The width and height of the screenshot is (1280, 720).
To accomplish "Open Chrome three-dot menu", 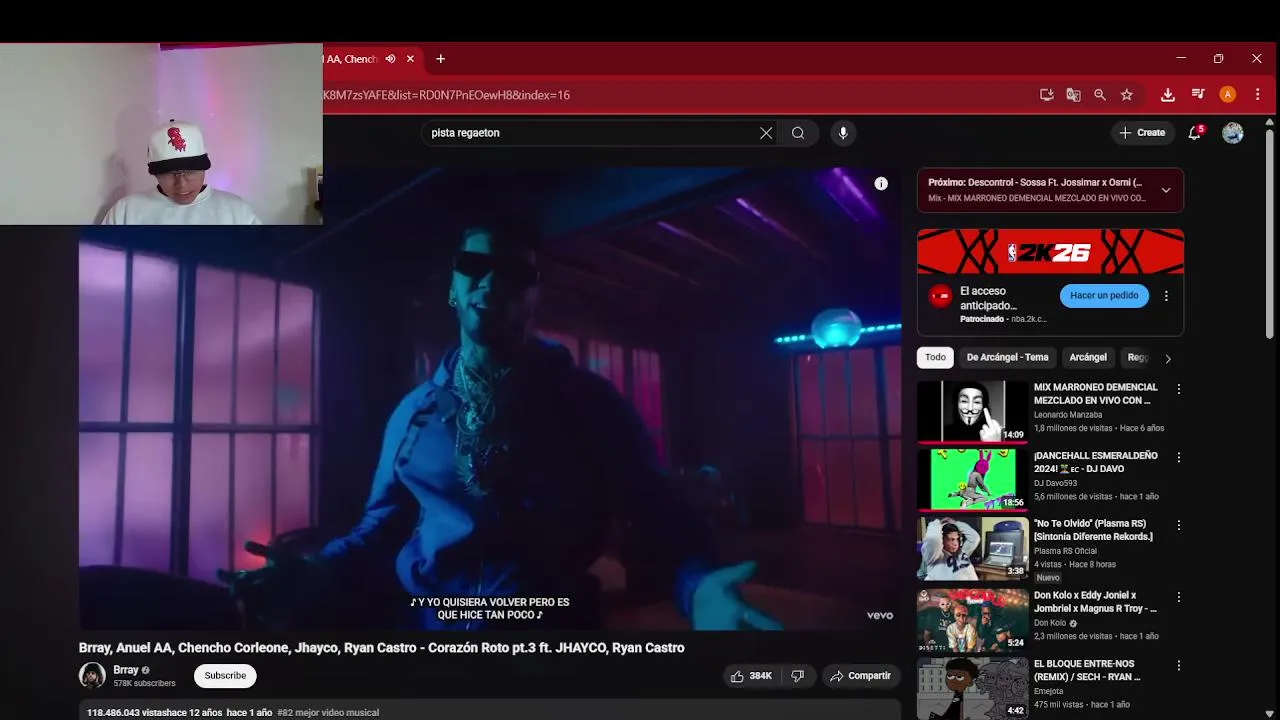I will click(x=1258, y=95).
